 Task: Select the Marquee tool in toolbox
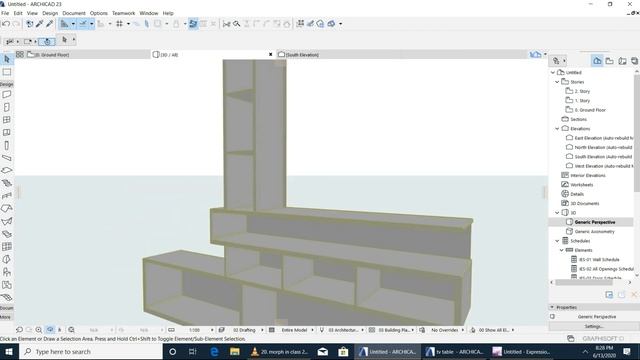point(7,72)
